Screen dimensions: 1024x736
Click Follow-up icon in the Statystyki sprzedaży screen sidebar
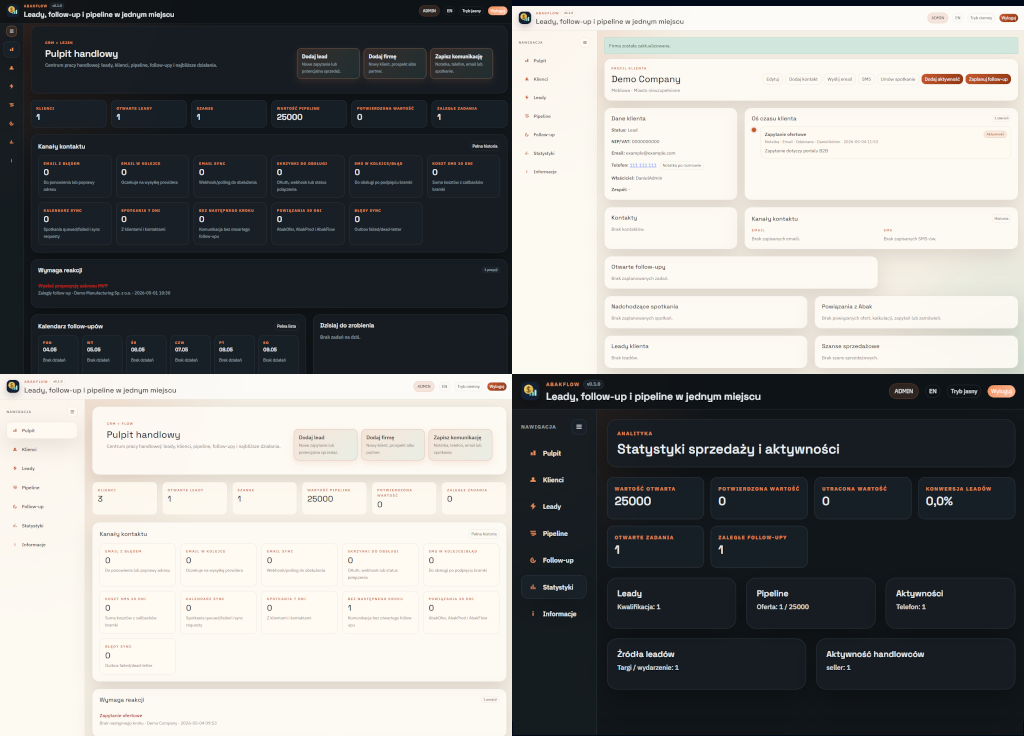(533, 560)
